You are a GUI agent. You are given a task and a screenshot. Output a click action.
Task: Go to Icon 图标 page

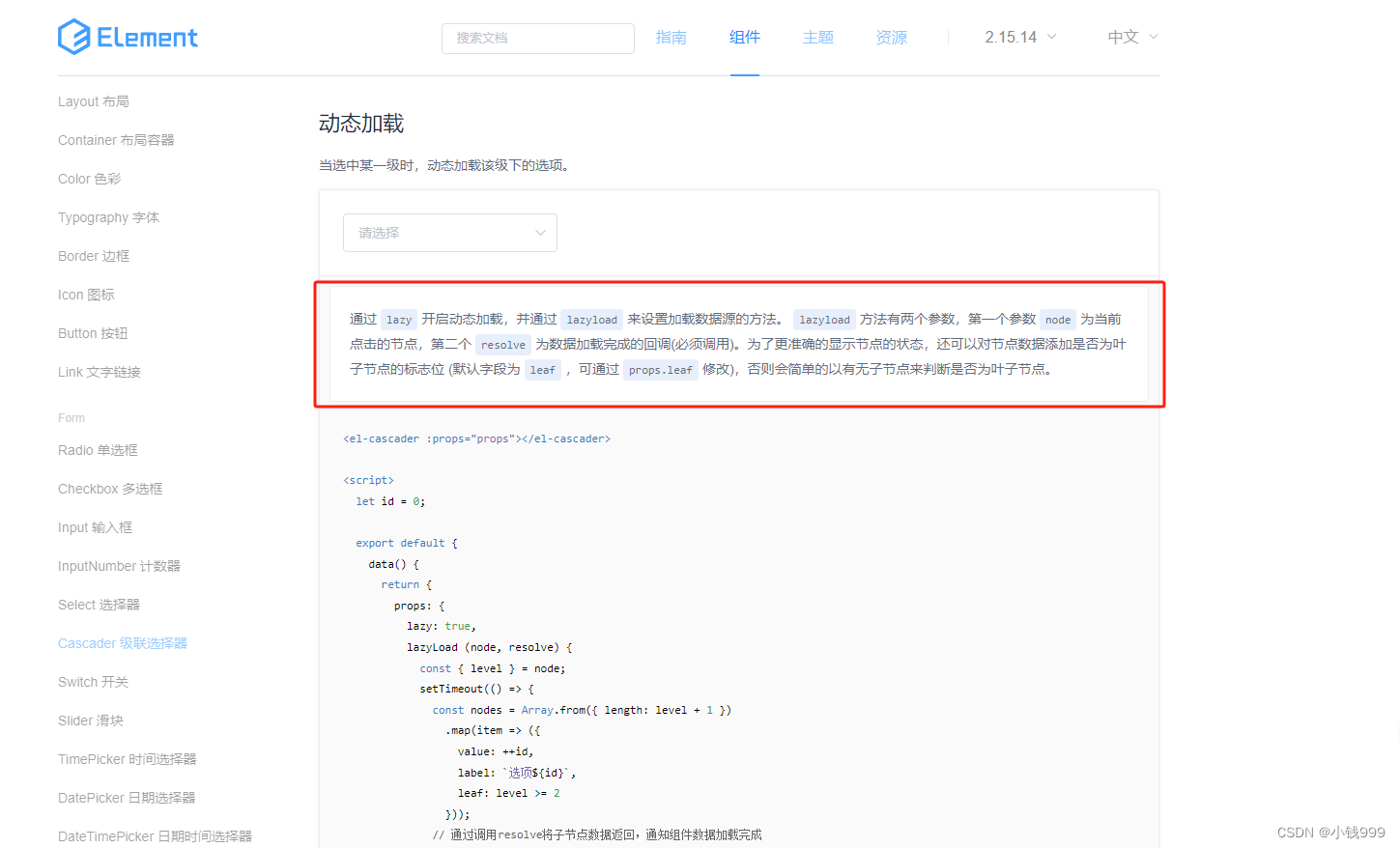point(86,295)
